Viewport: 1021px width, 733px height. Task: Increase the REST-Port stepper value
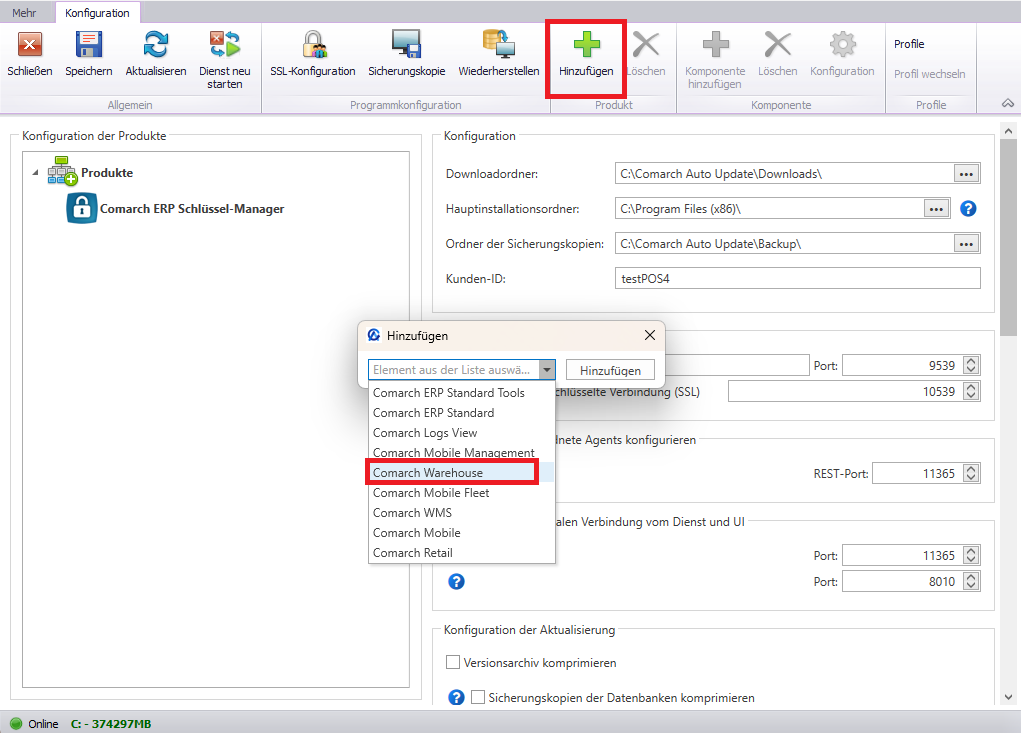tap(971, 469)
